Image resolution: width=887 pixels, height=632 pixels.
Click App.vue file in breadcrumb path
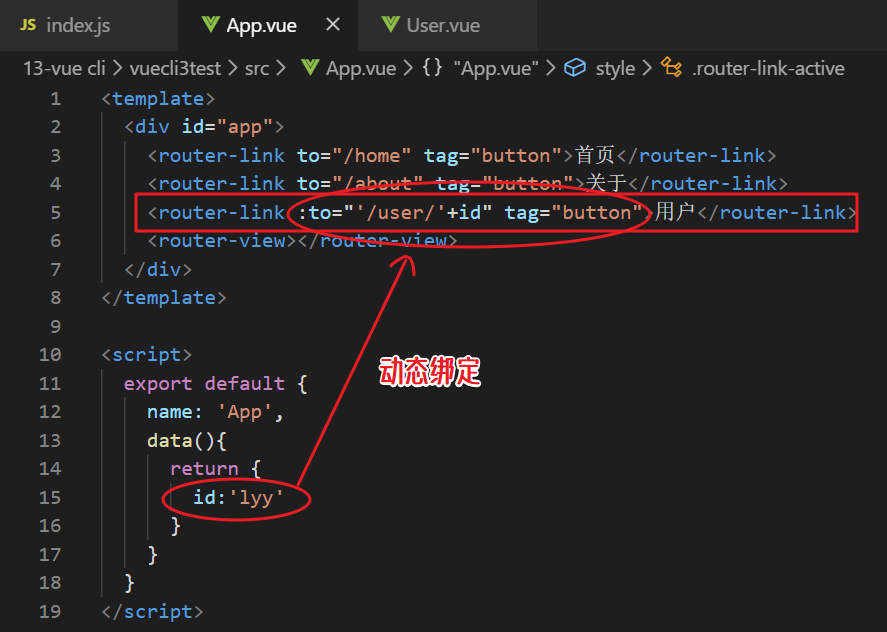(x=361, y=68)
